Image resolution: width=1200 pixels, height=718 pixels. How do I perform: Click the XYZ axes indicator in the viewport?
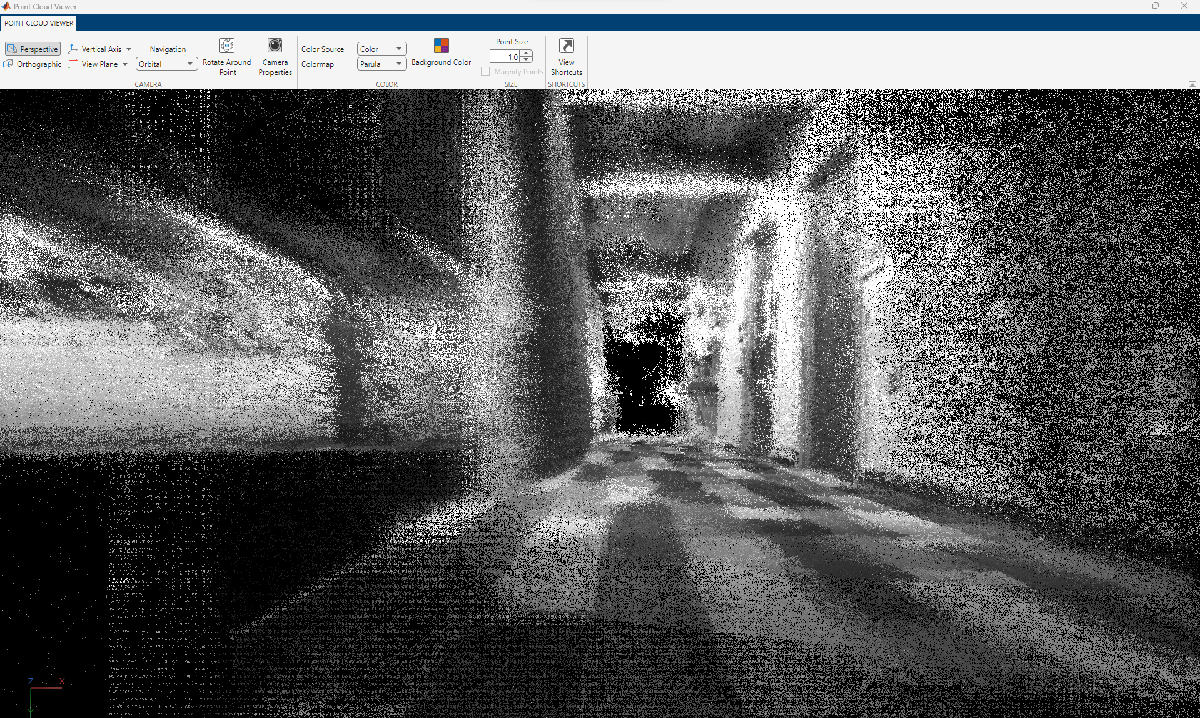[38, 691]
